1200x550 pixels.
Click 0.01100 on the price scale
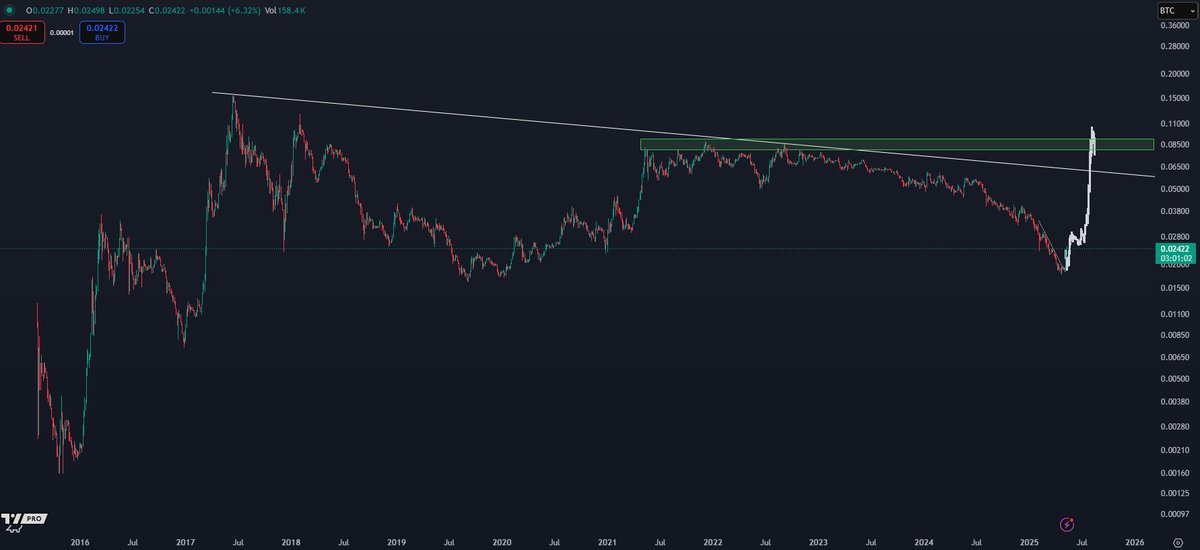click(1173, 313)
